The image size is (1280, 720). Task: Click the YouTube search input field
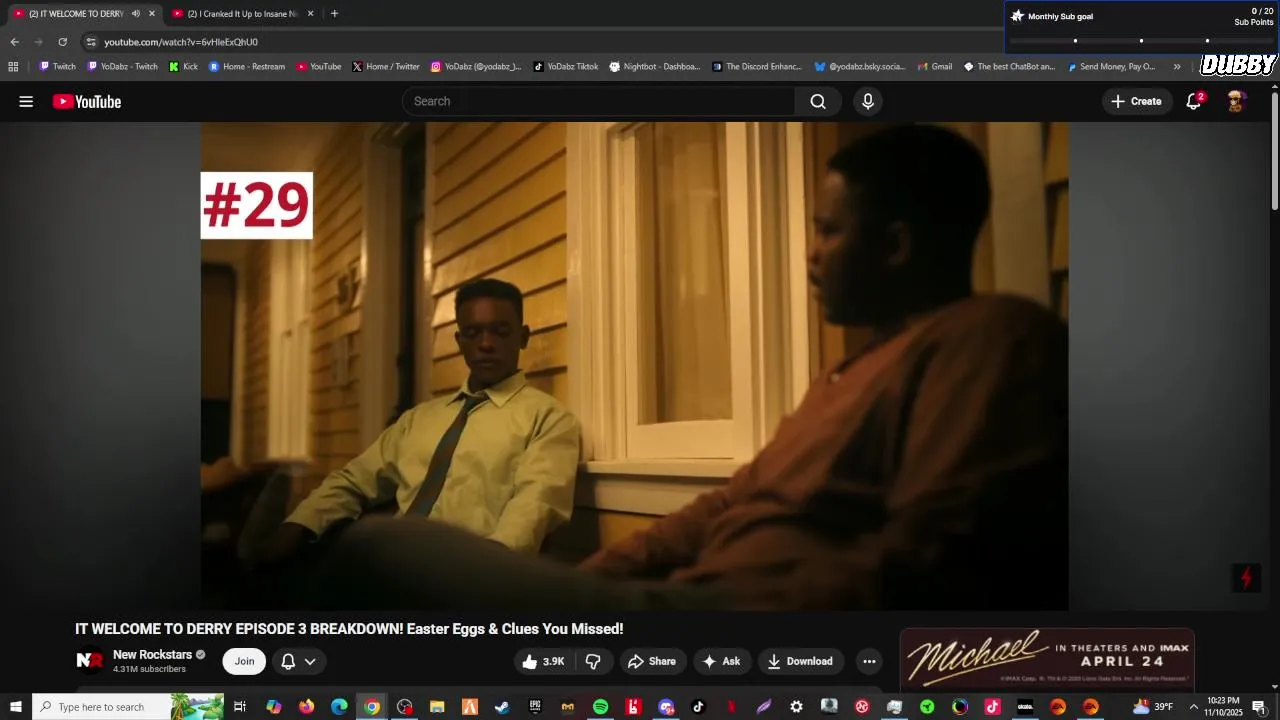pyautogui.click(x=598, y=101)
